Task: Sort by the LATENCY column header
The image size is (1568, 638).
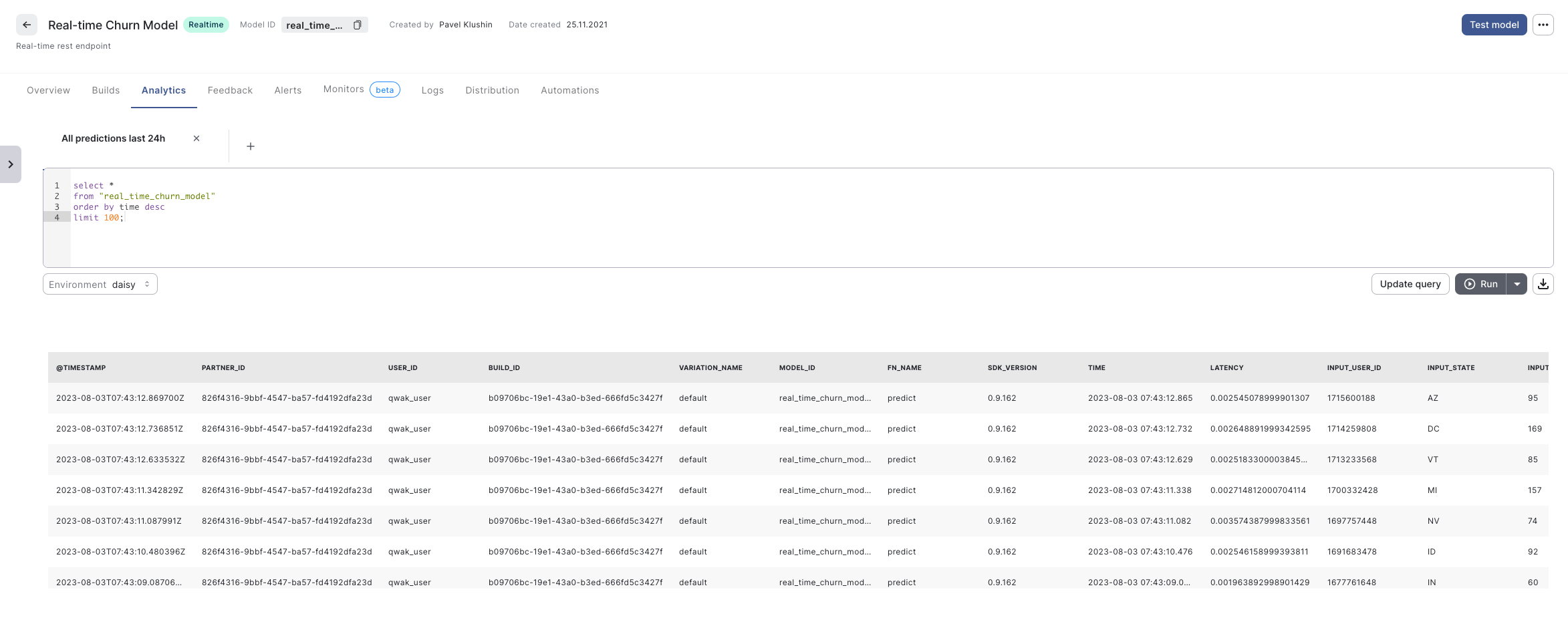Action: tap(1226, 367)
